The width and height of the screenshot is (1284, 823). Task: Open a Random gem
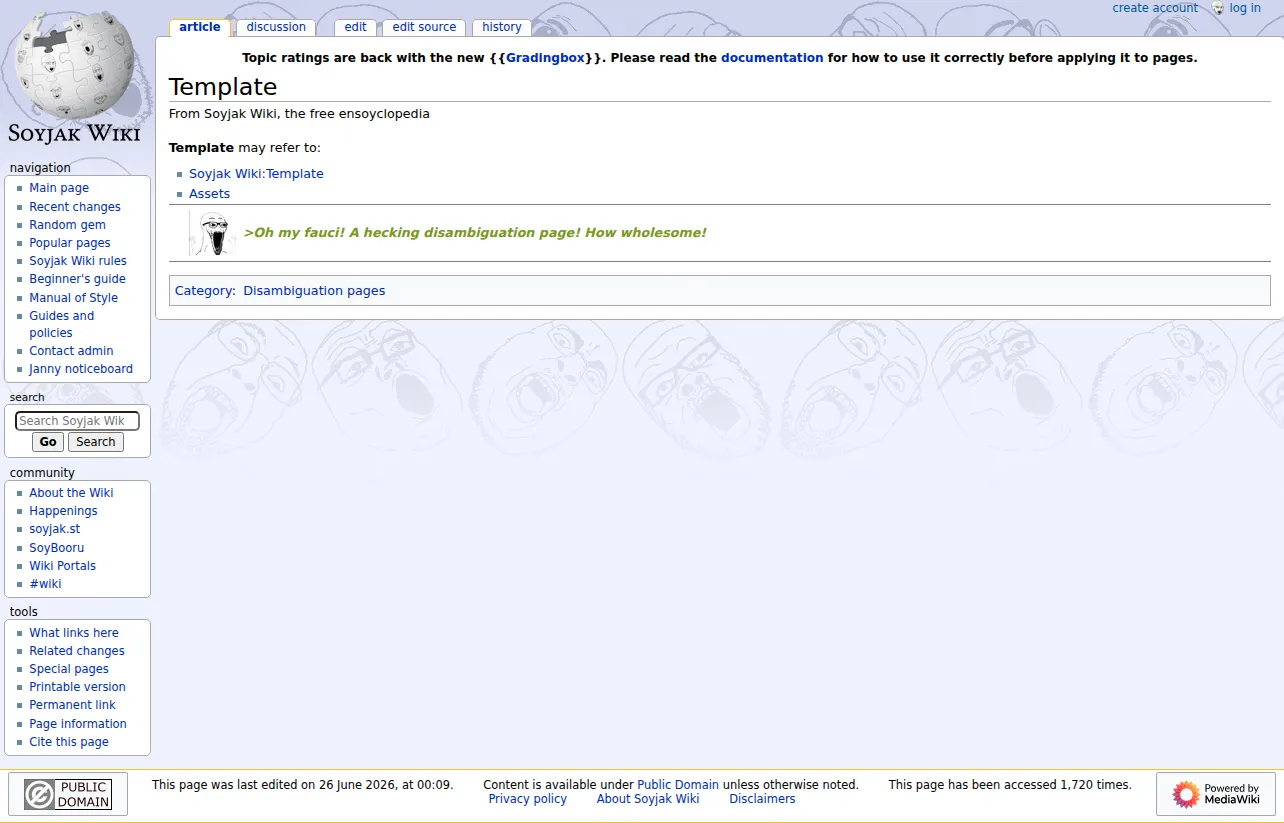[67, 225]
